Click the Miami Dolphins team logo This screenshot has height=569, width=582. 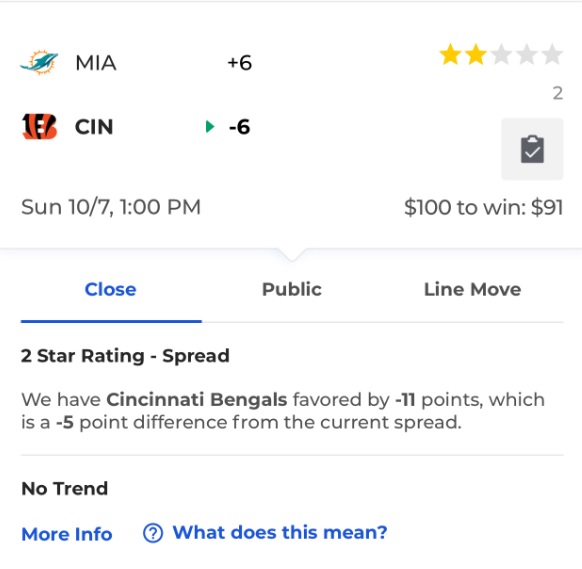pos(39,62)
